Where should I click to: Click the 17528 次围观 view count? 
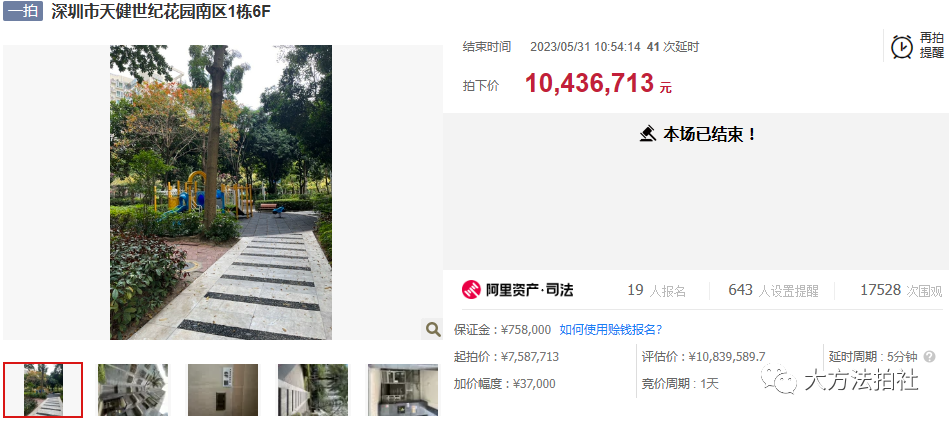click(x=901, y=290)
